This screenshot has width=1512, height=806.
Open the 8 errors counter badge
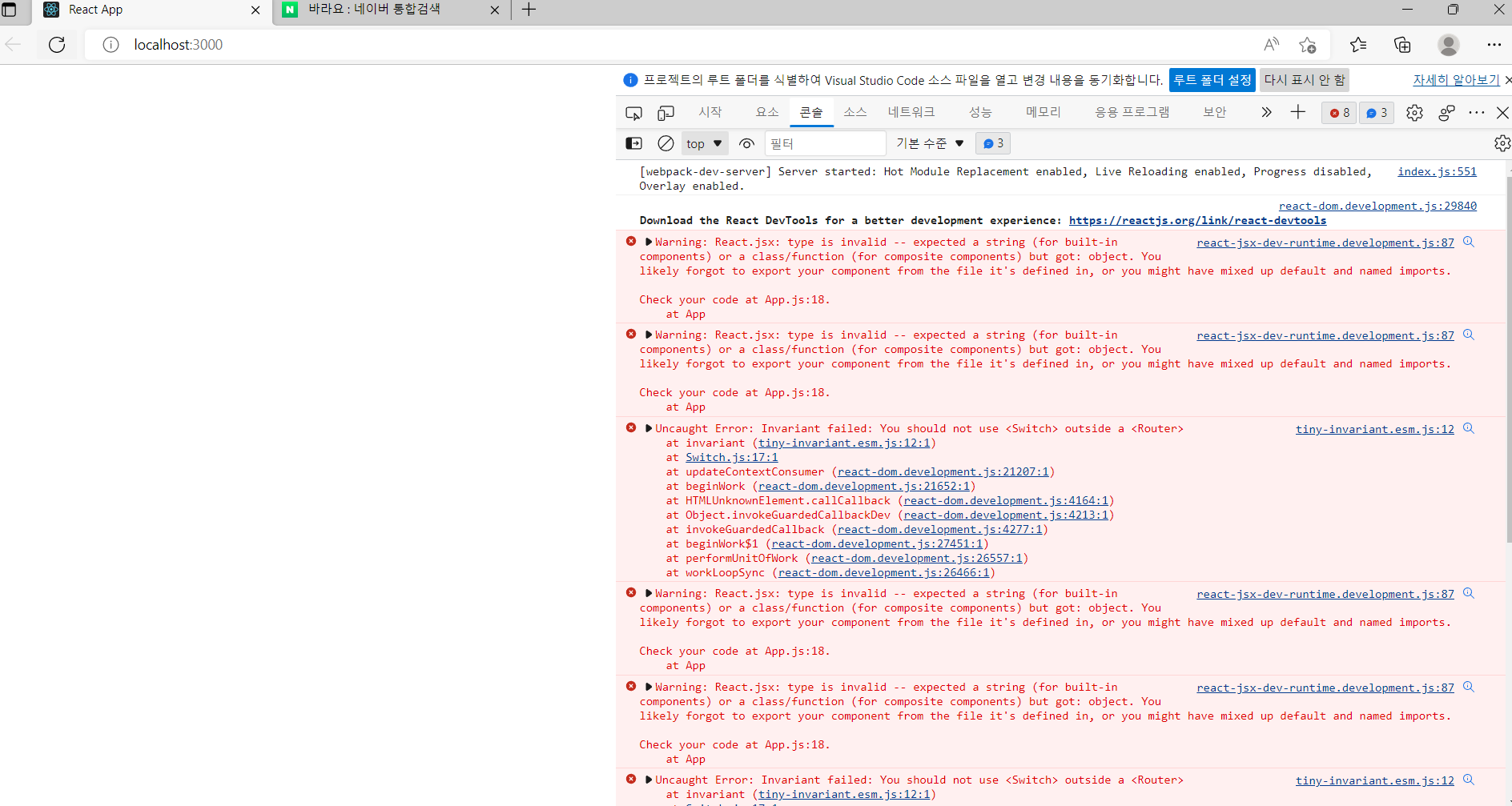pyautogui.click(x=1340, y=113)
